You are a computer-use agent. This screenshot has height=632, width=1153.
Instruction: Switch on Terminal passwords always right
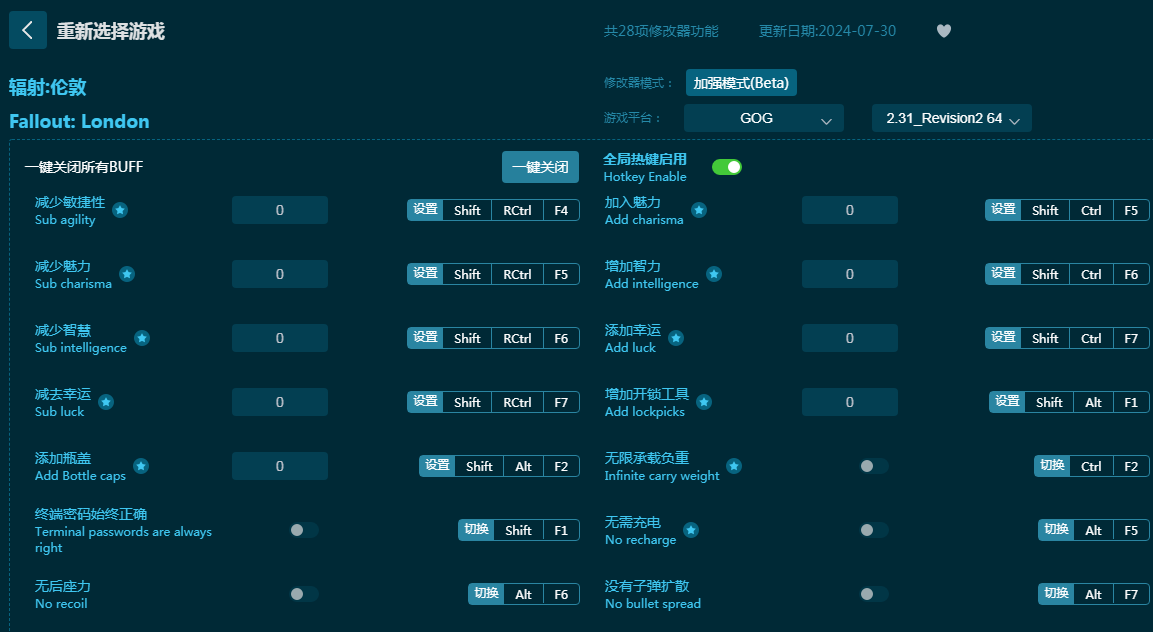click(x=303, y=530)
